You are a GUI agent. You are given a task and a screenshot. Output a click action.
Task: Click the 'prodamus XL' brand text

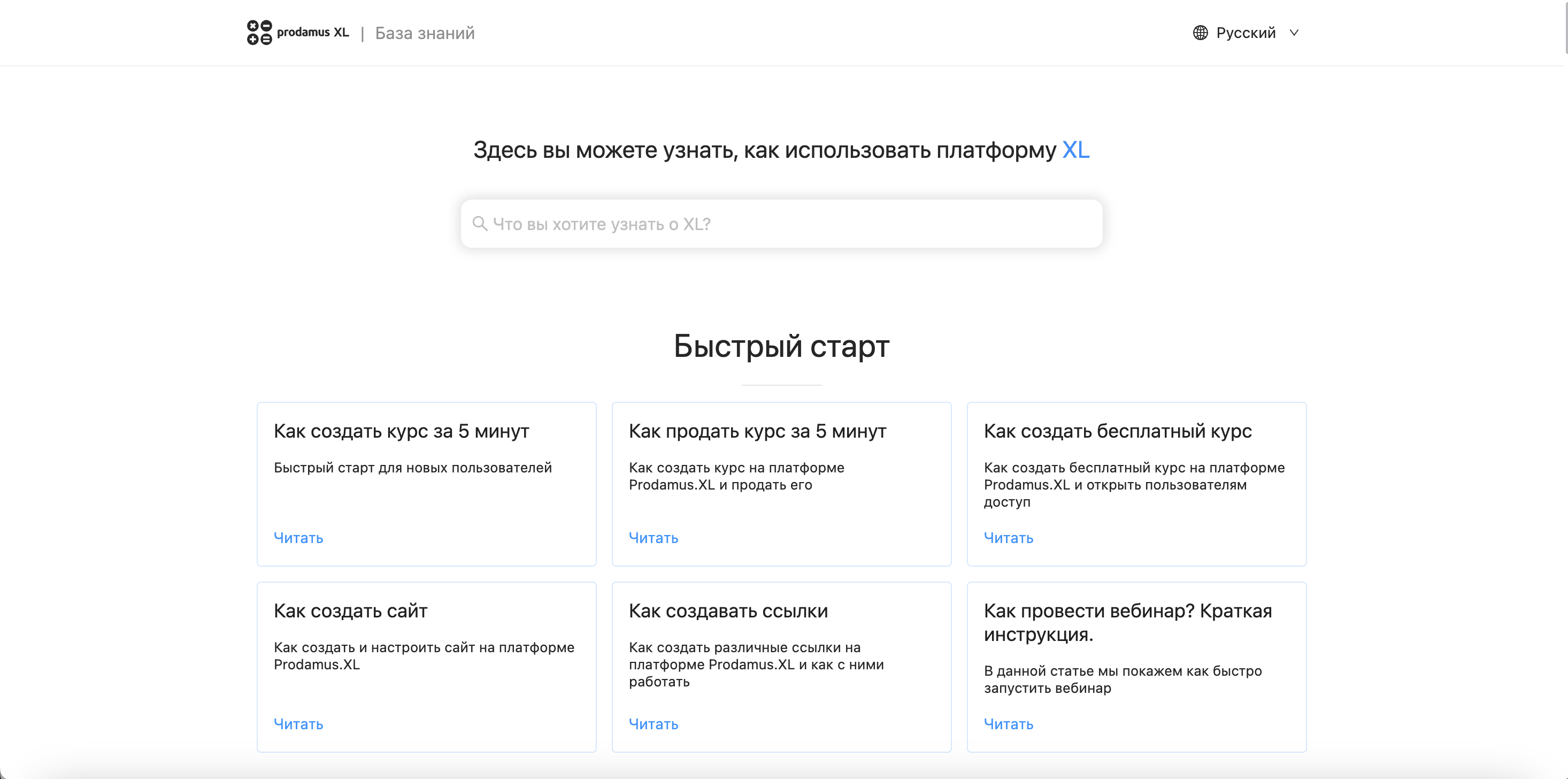click(313, 32)
